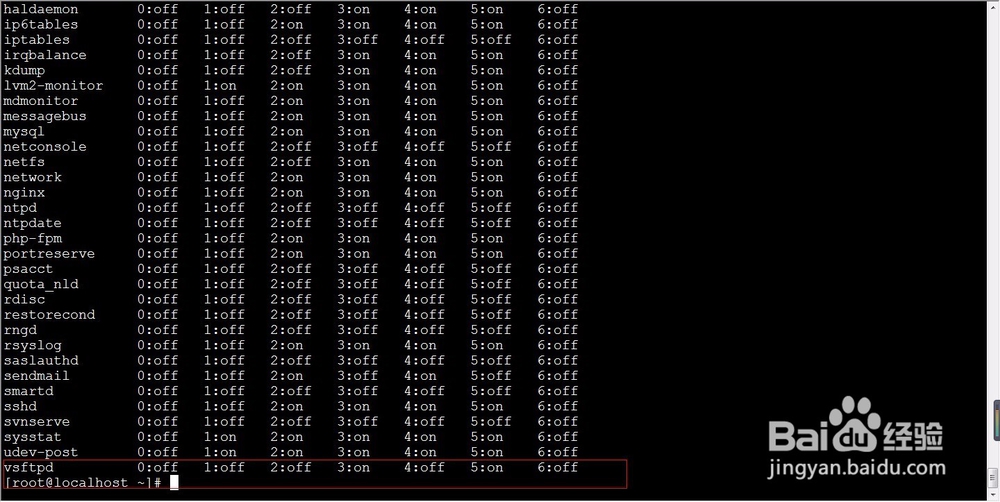Click the 2:on value for sendmail
Image resolution: width=1000 pixels, height=502 pixels.
point(286,376)
